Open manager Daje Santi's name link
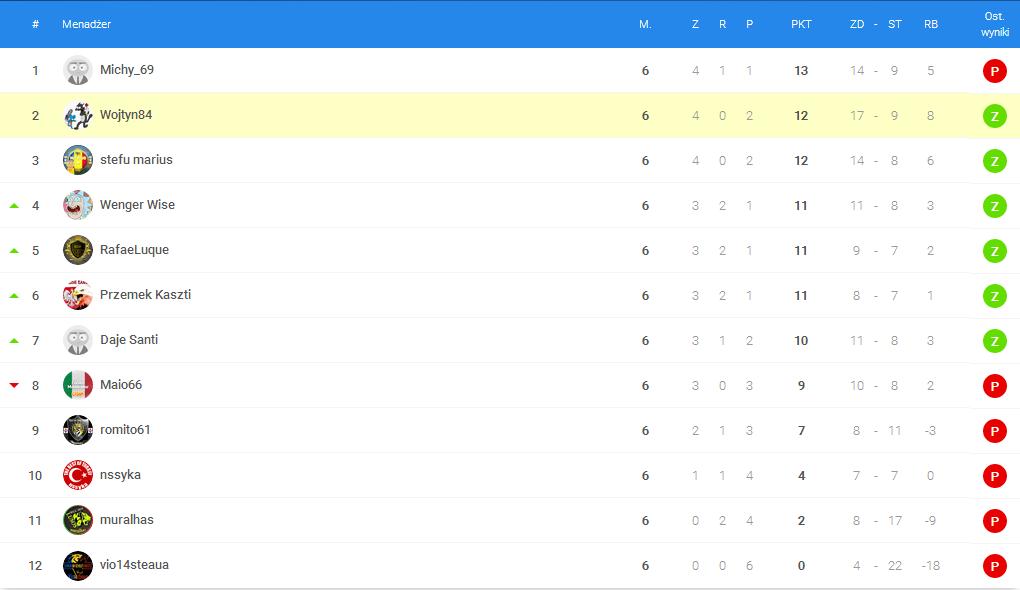This screenshot has height=590, width=1020. pos(129,340)
